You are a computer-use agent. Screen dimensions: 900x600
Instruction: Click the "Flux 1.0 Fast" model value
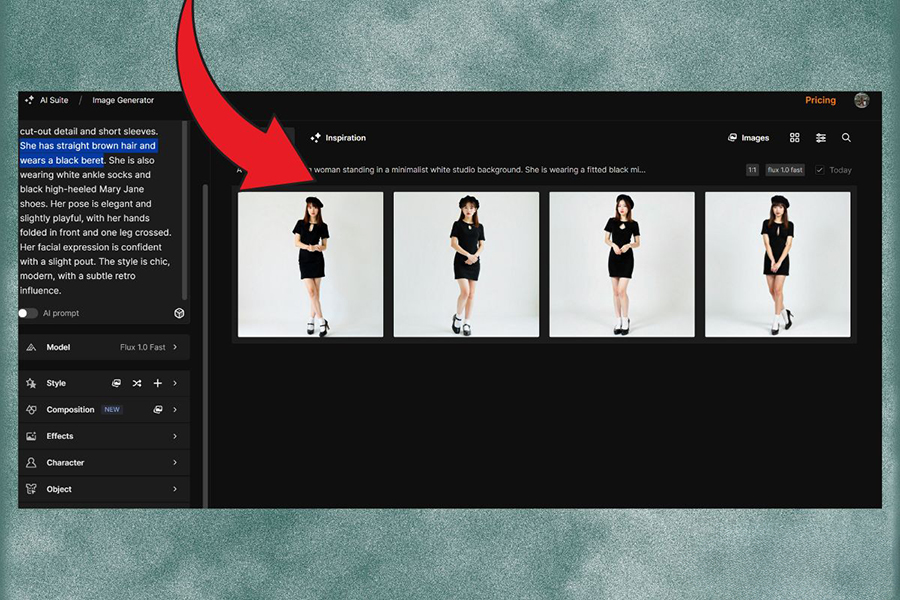(x=142, y=347)
